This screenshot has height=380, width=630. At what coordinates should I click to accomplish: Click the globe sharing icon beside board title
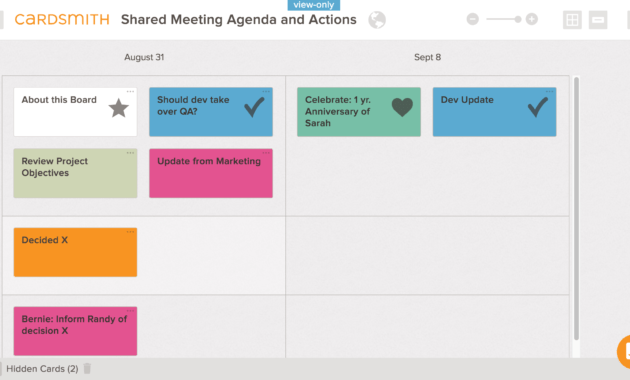(377, 20)
